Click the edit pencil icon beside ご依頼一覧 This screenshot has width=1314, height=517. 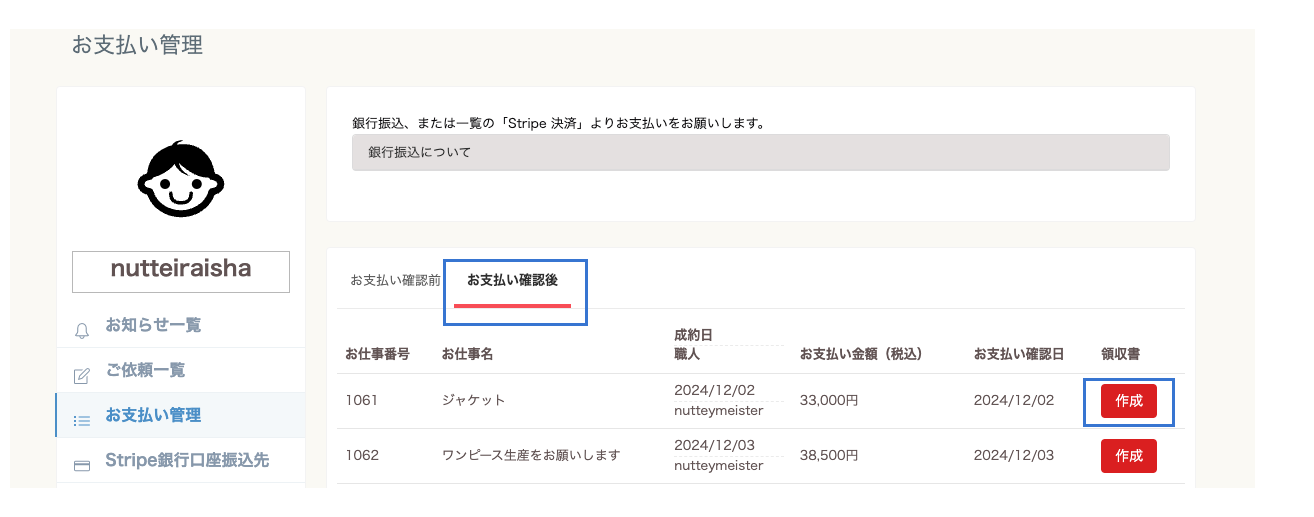82,376
